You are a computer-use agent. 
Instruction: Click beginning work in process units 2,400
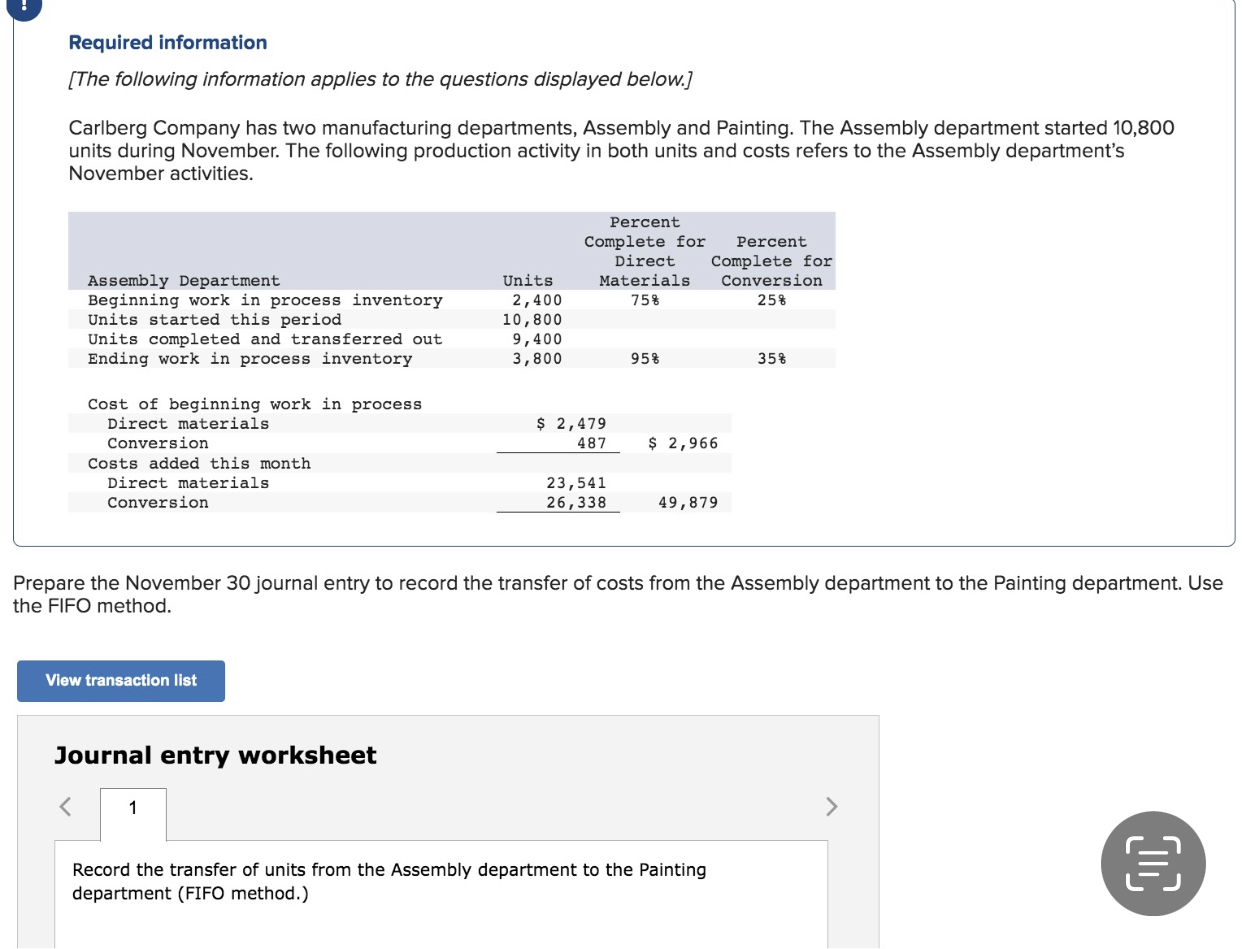(x=537, y=300)
